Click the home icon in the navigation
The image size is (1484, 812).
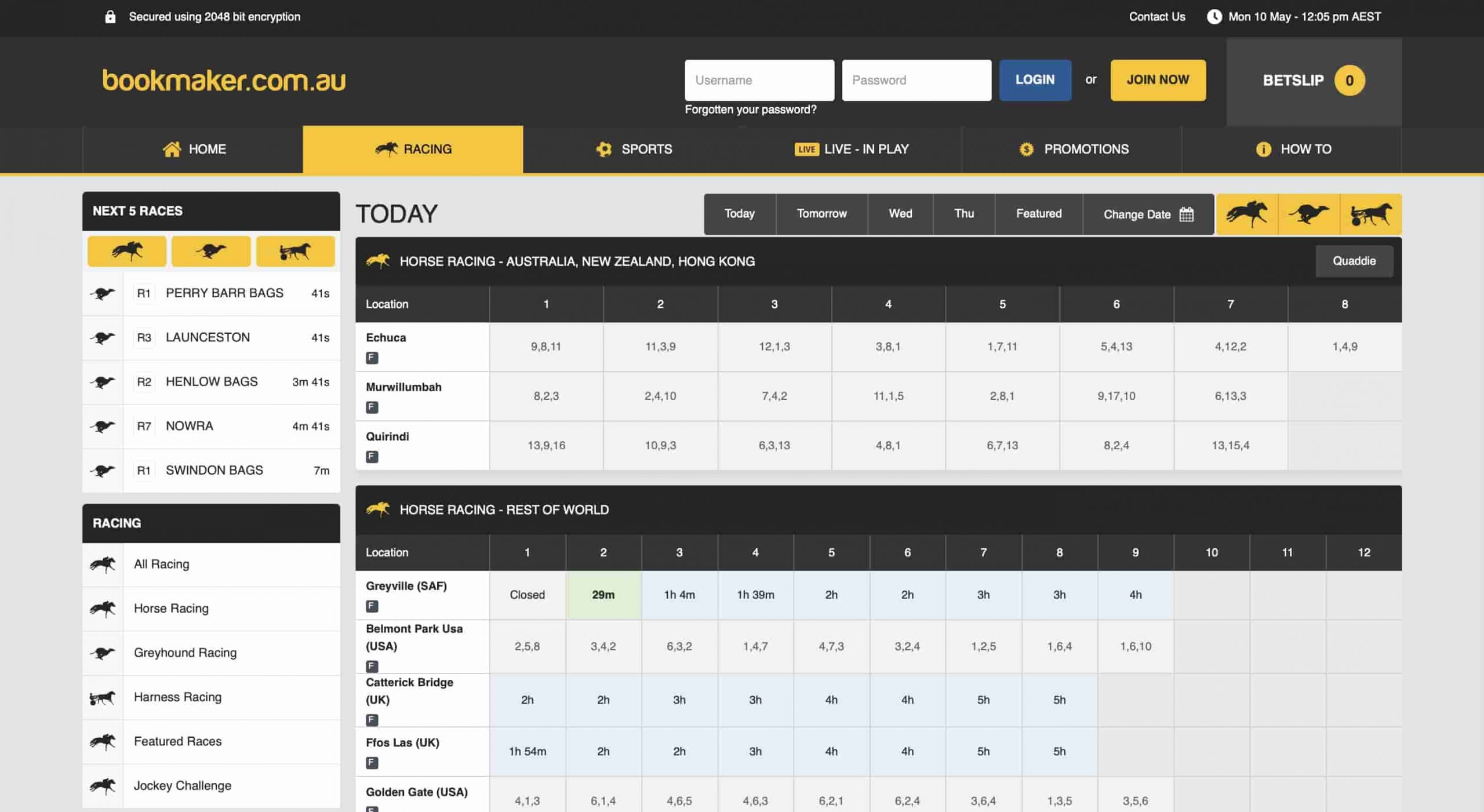(172, 149)
